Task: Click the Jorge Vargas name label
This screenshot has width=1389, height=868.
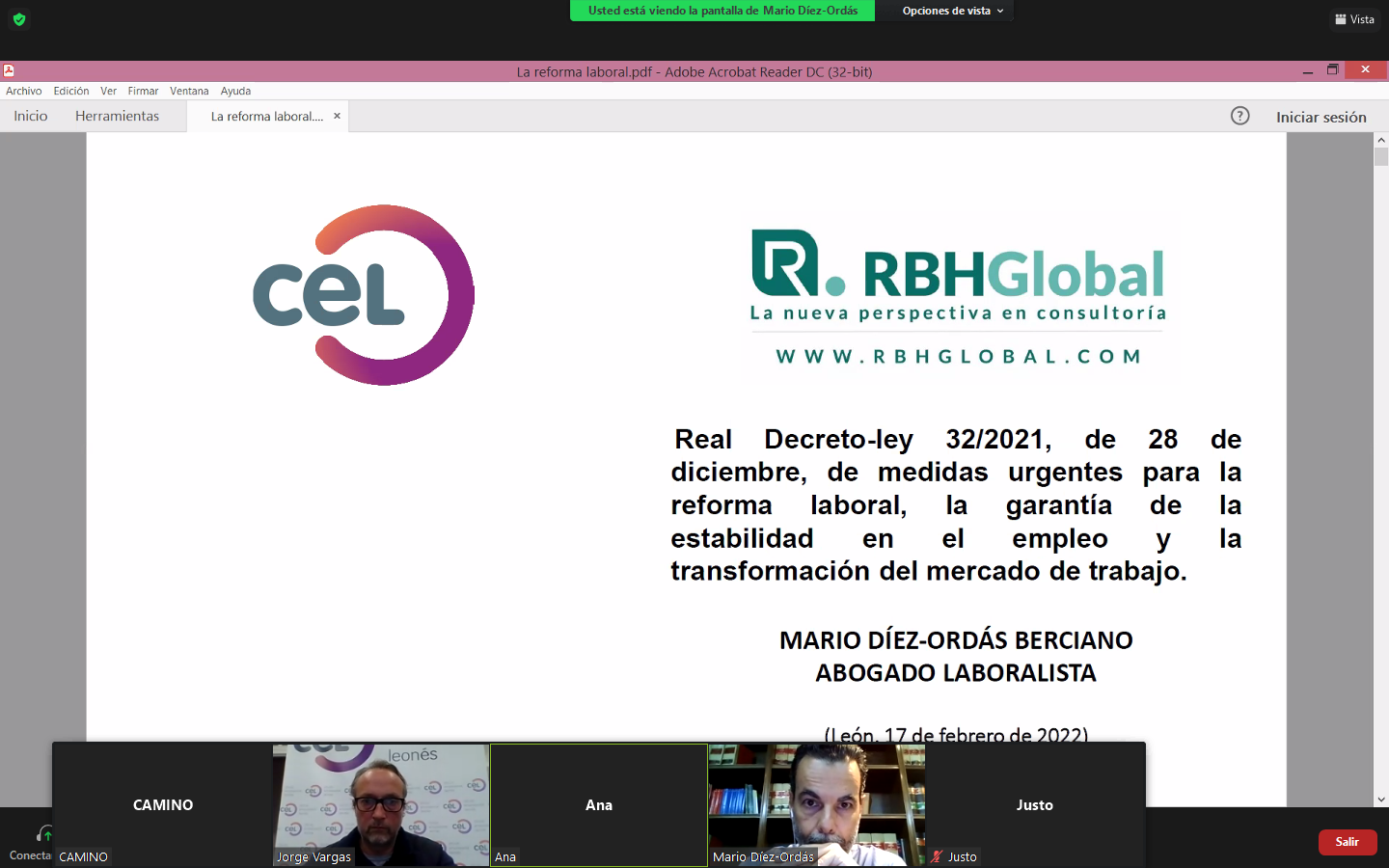Action: click(313, 856)
